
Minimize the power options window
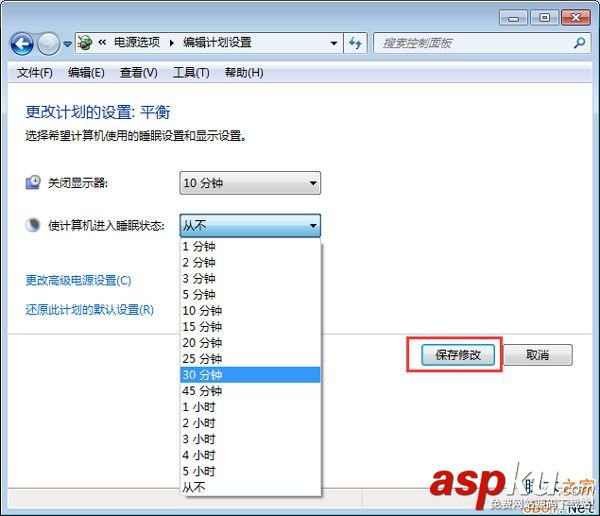point(513,18)
